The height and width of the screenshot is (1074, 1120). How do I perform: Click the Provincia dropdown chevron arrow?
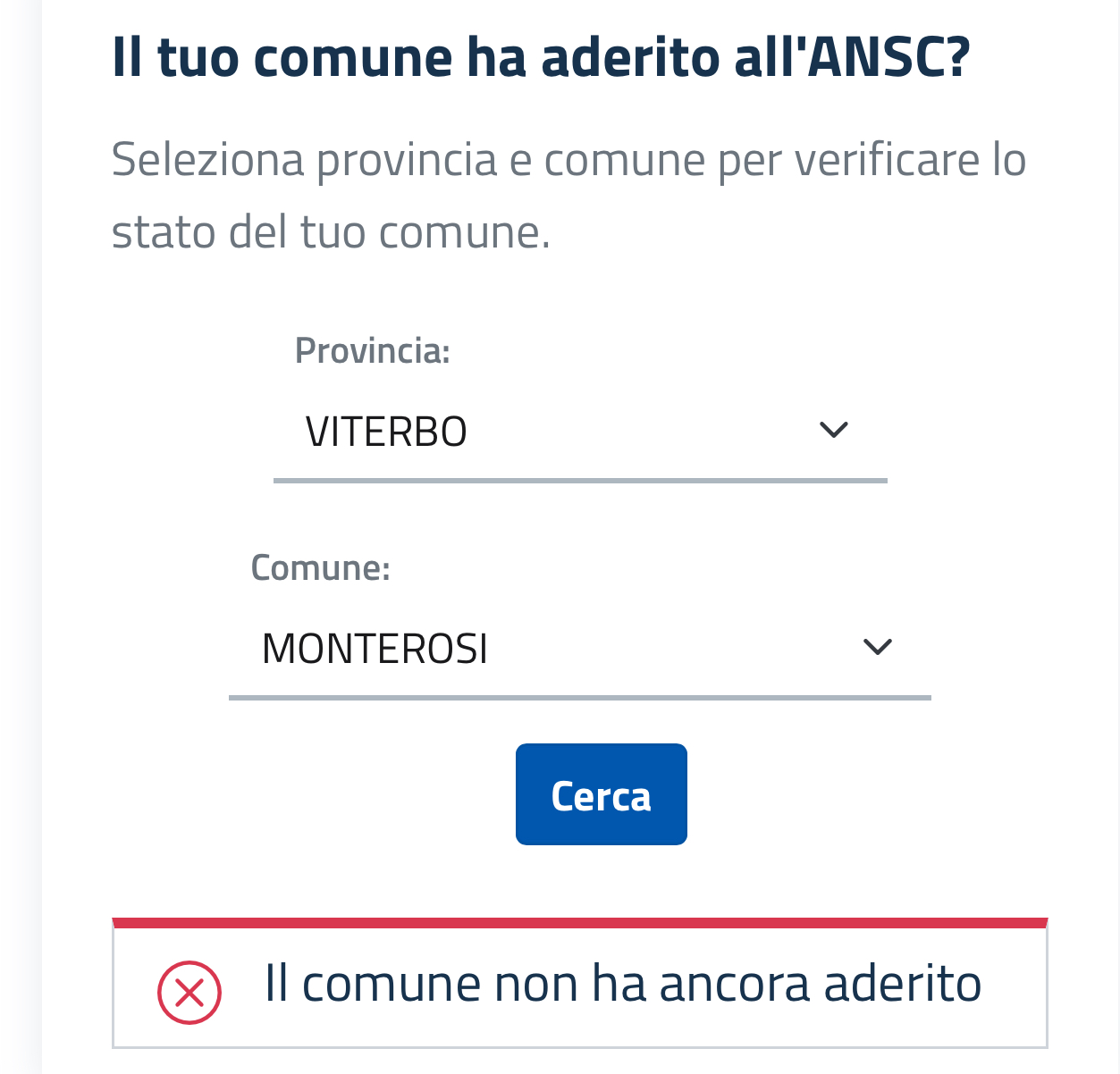point(833,431)
